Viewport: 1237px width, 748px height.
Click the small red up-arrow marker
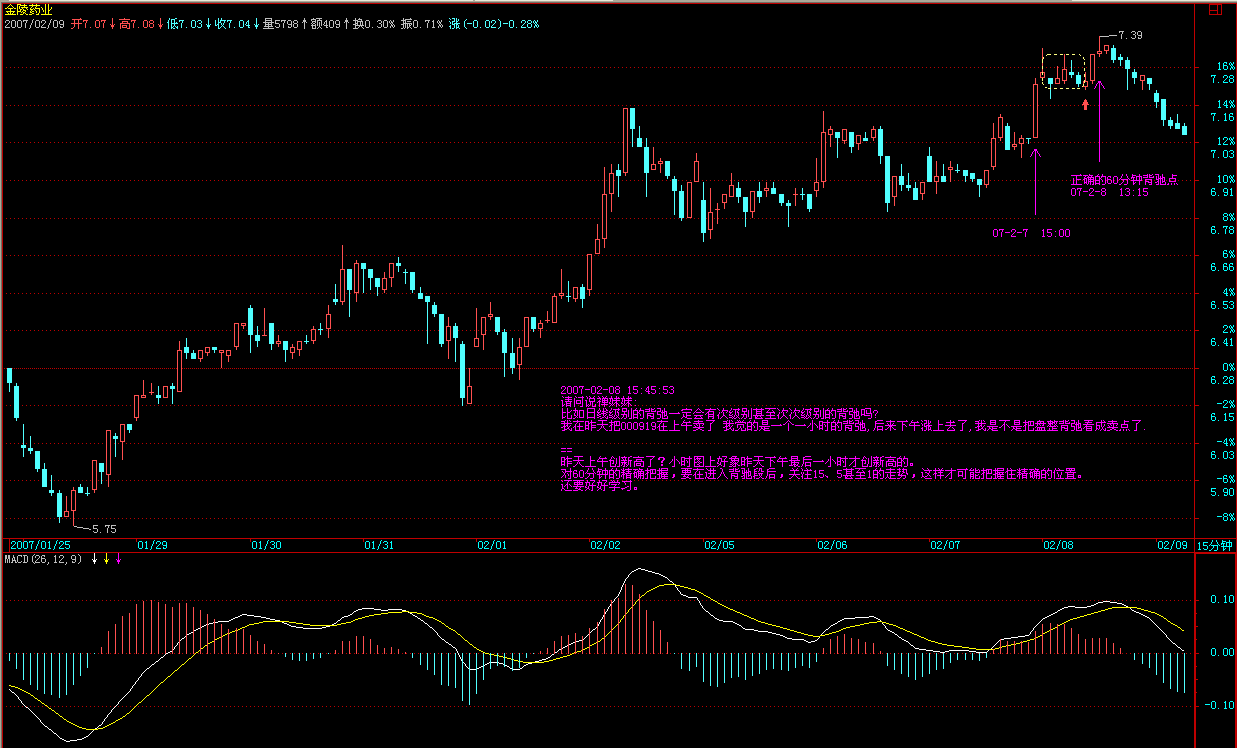(x=1086, y=103)
